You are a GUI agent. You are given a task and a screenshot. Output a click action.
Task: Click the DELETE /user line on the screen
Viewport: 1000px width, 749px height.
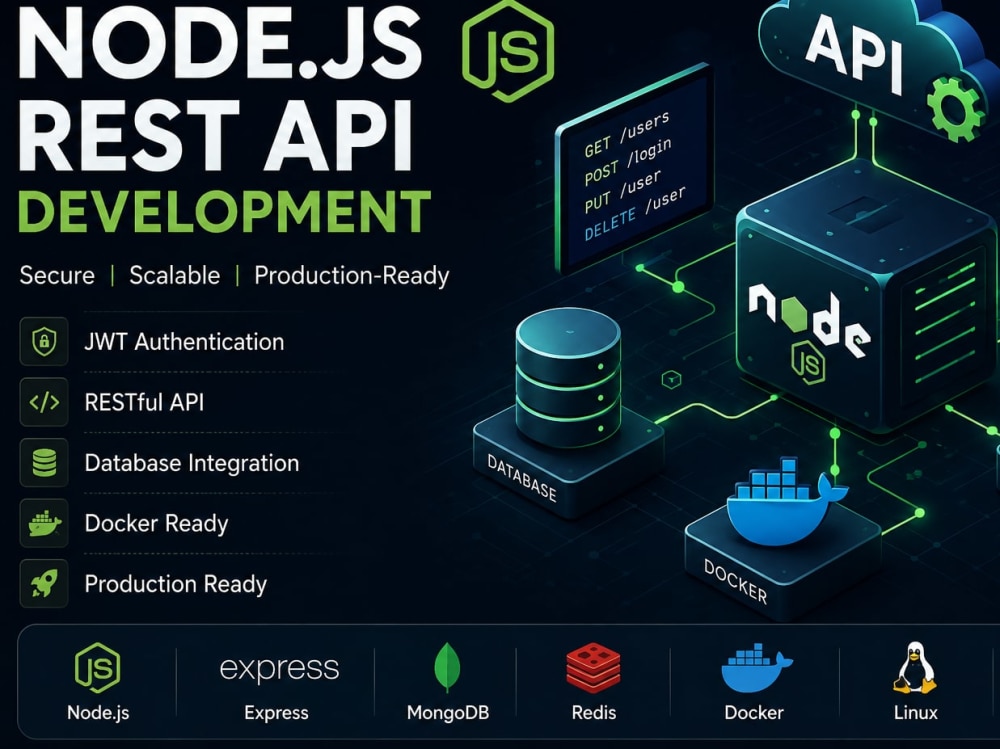coord(635,214)
